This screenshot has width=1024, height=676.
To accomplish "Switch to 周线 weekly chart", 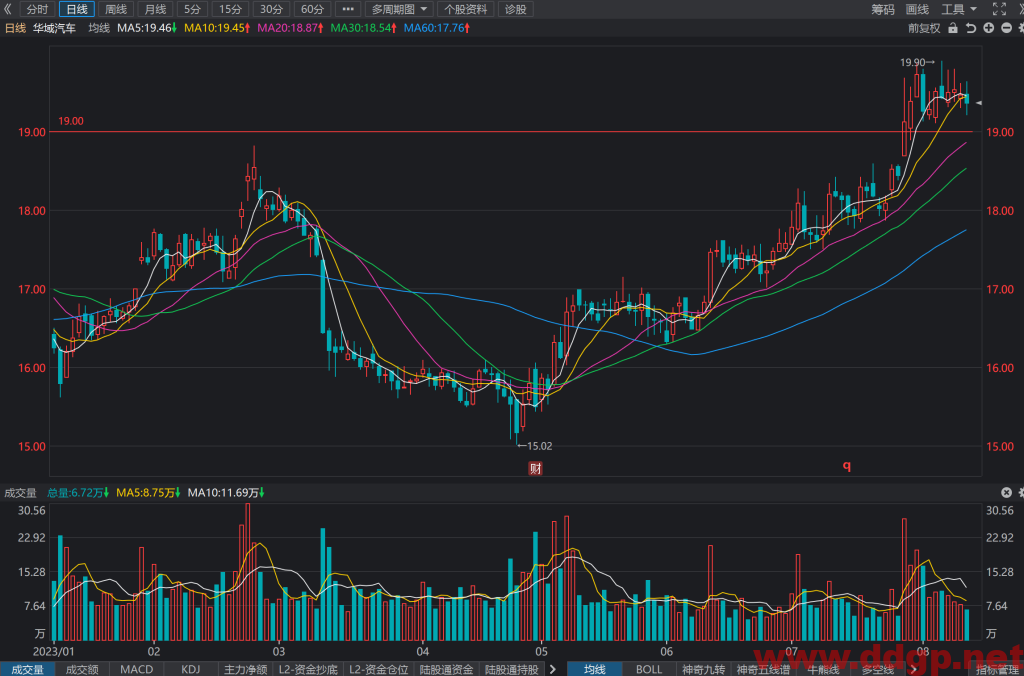I will click(116, 9).
